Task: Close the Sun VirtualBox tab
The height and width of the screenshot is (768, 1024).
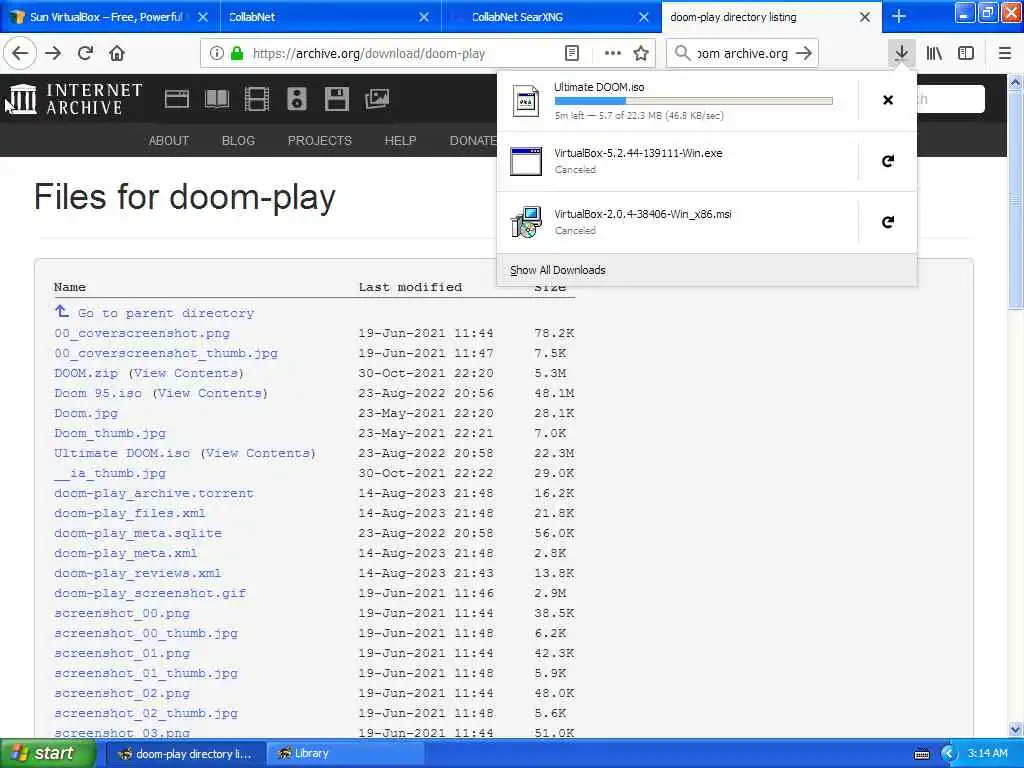Action: tap(203, 17)
